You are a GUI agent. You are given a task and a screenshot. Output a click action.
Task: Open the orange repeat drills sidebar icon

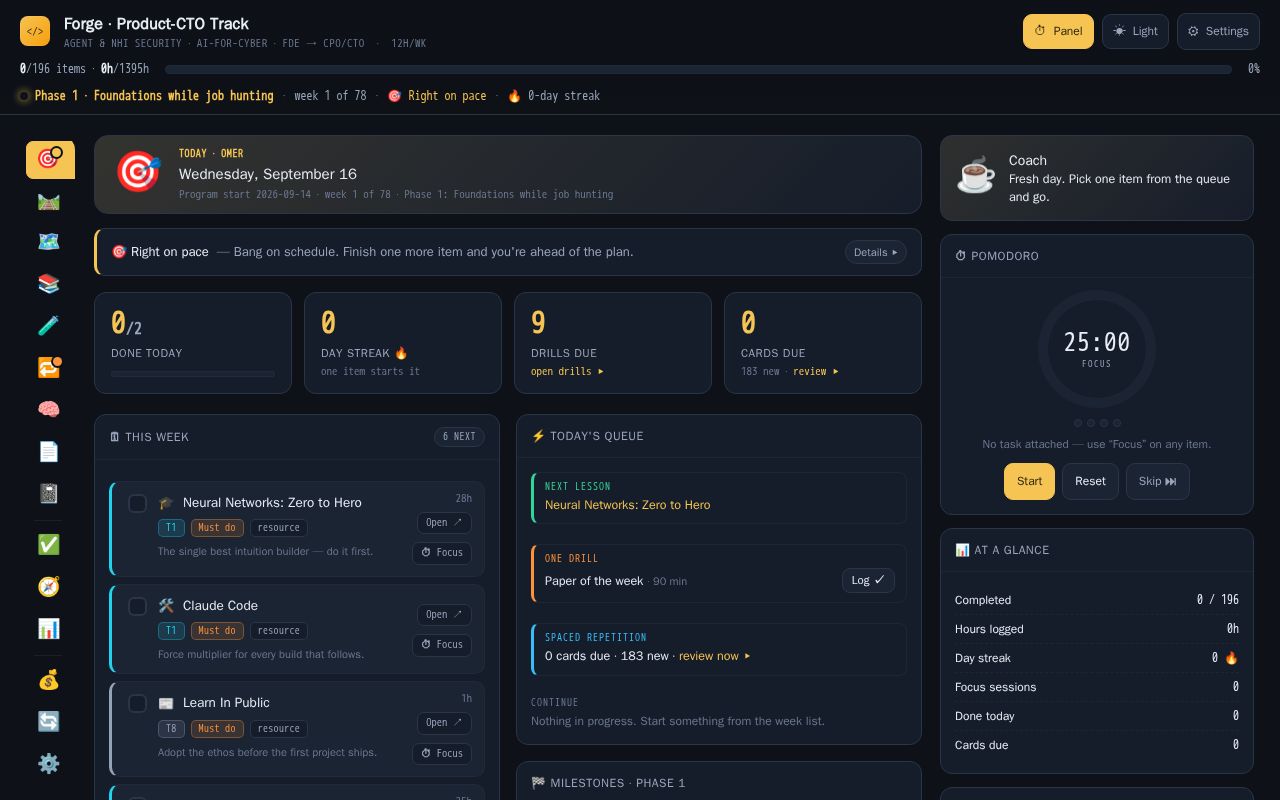pos(49,368)
